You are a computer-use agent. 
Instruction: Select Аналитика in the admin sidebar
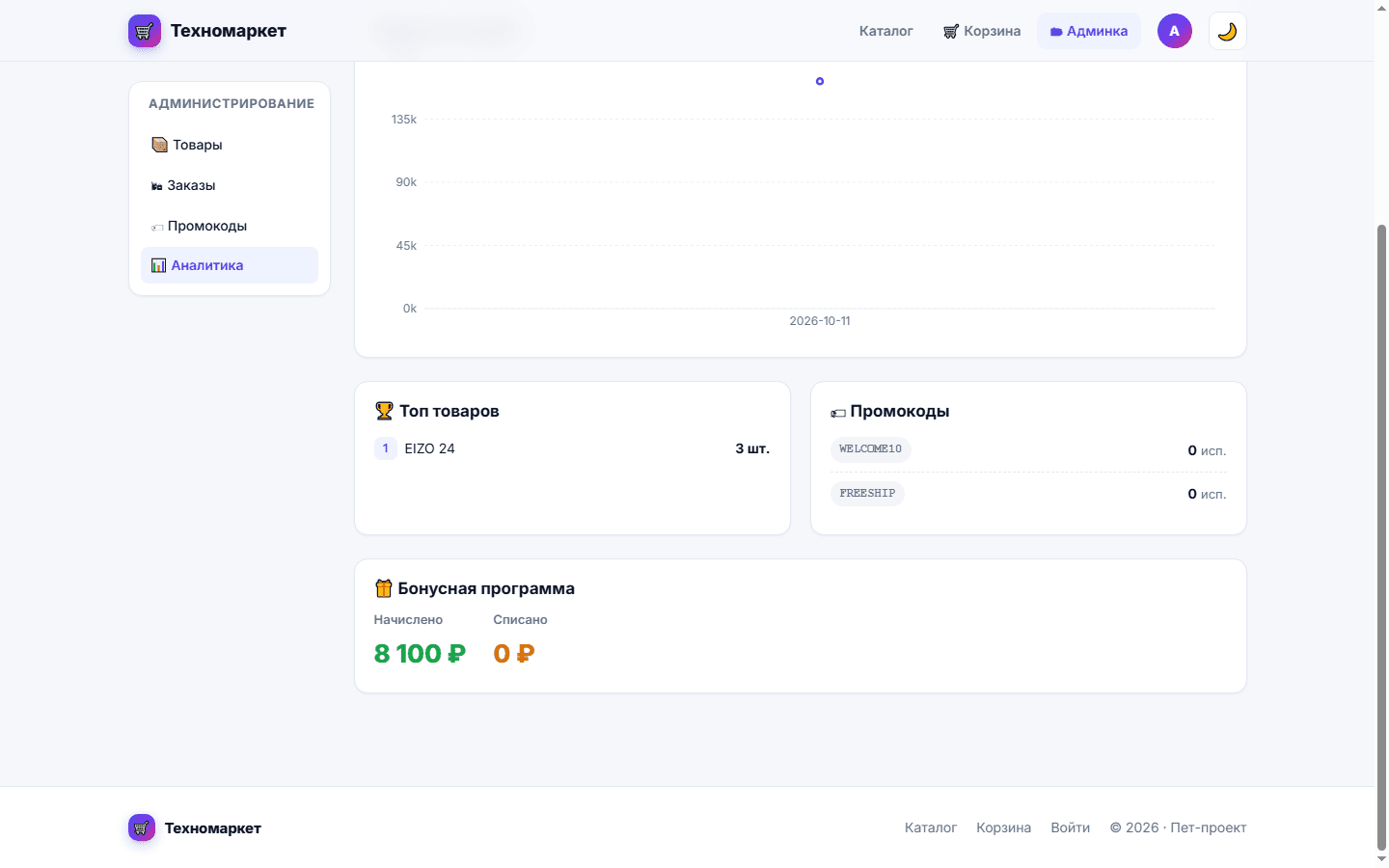(x=230, y=265)
